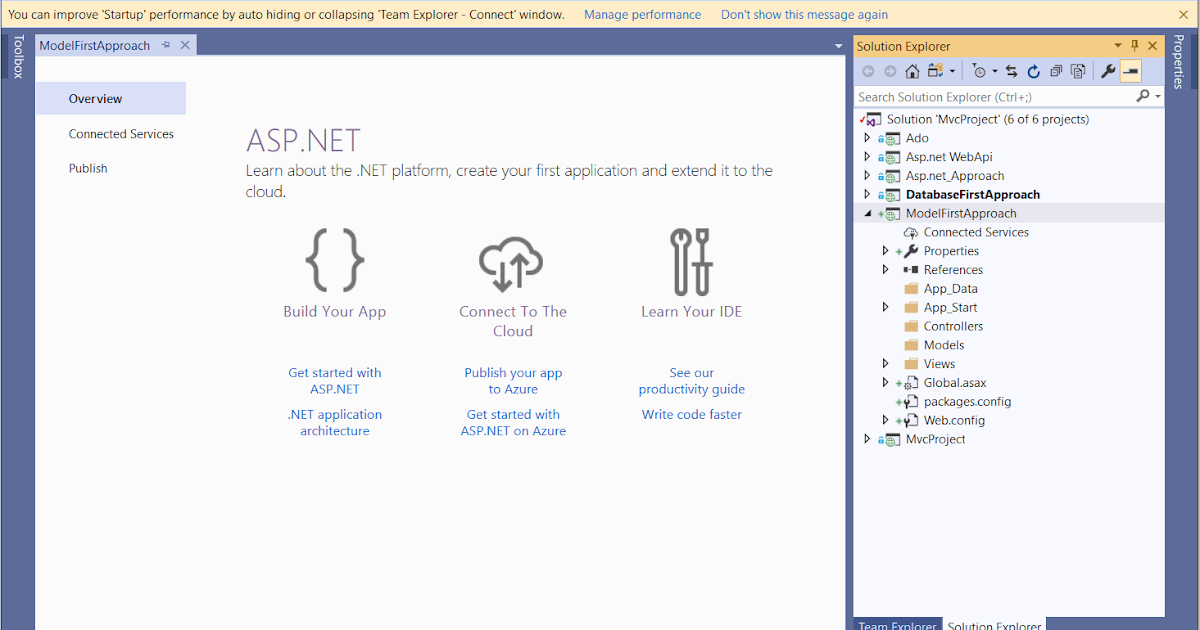
Task: Click the Collapse All icon in Solution Explorer
Action: coord(1056,71)
